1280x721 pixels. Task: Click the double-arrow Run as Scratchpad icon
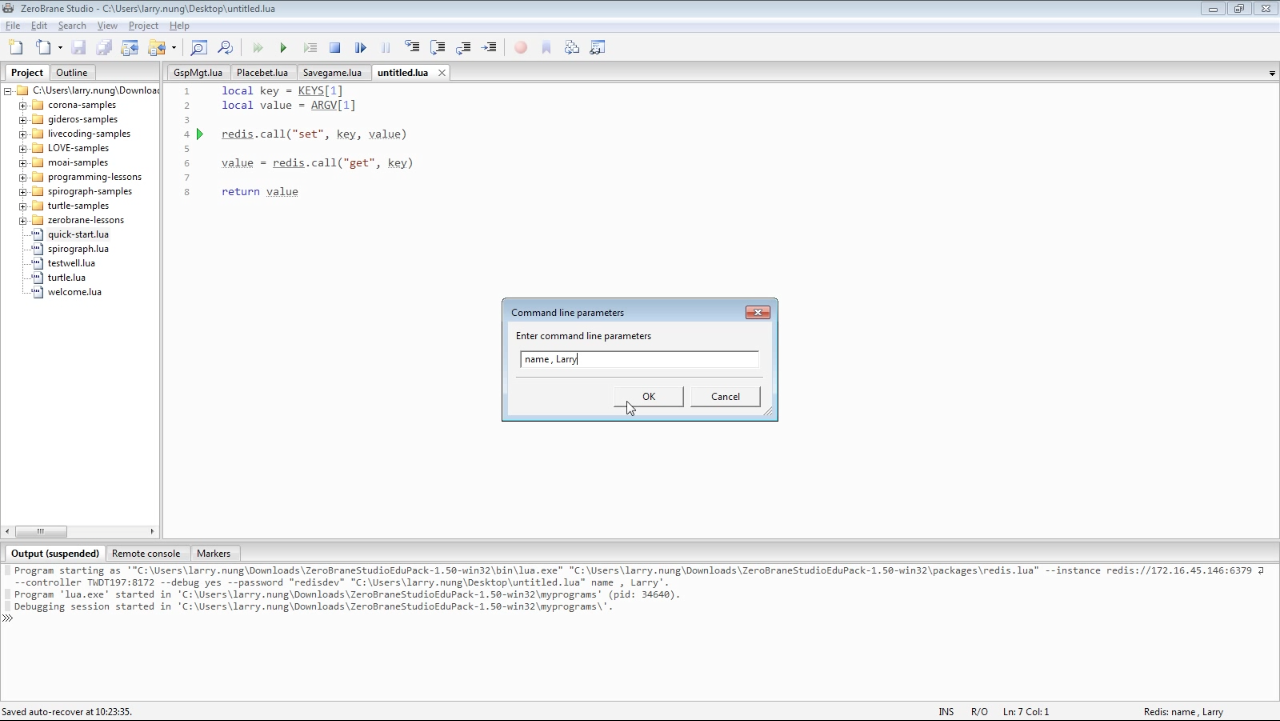click(257, 47)
